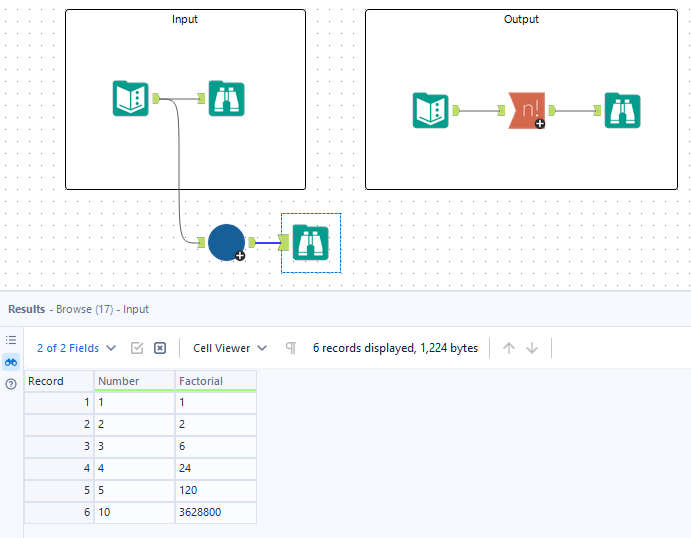Select the blue connection line to the Browse tool
The width and height of the screenshot is (691, 538).
pyautogui.click(x=267, y=243)
